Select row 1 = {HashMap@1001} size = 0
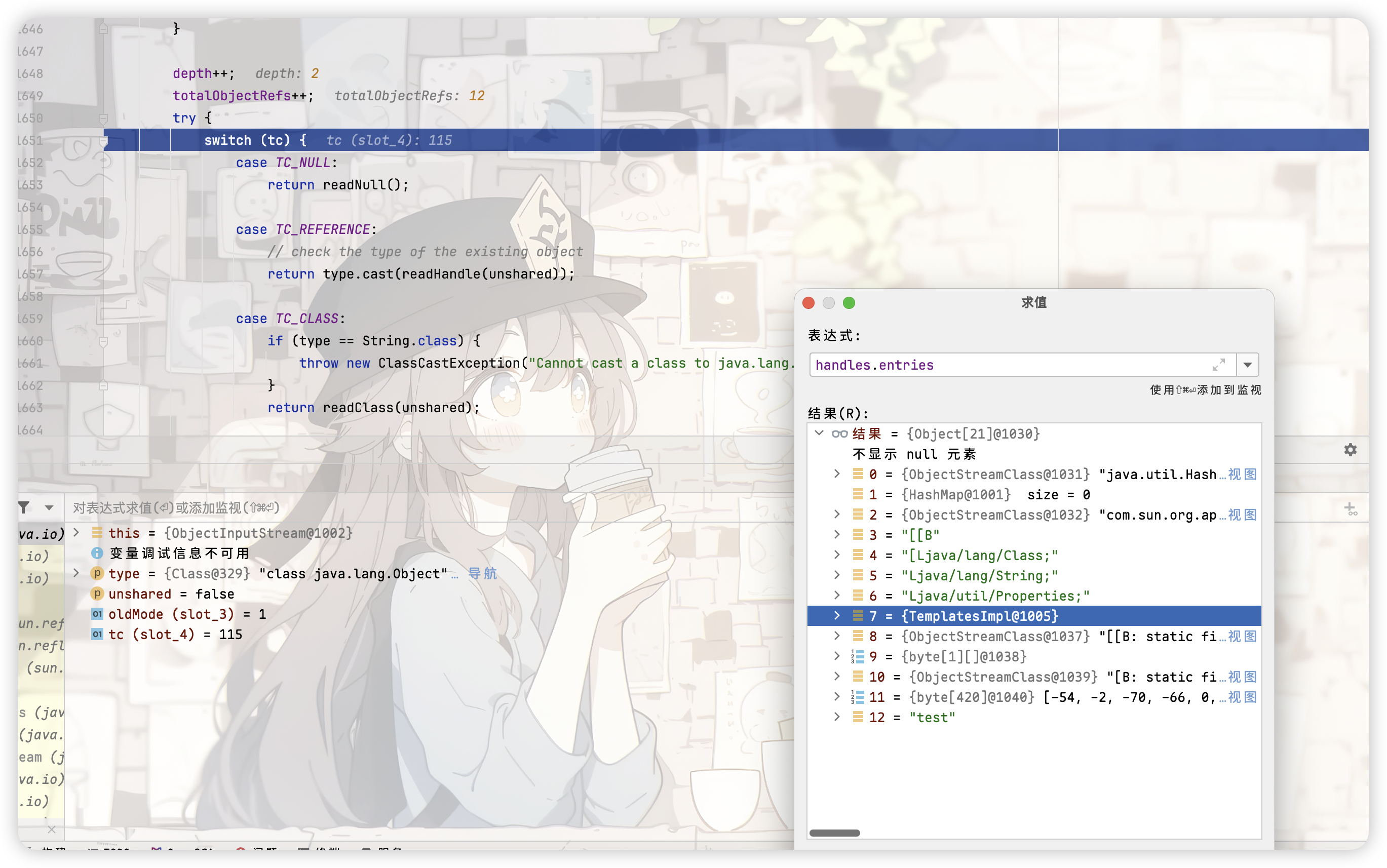The image size is (1387, 868). click(1034, 494)
